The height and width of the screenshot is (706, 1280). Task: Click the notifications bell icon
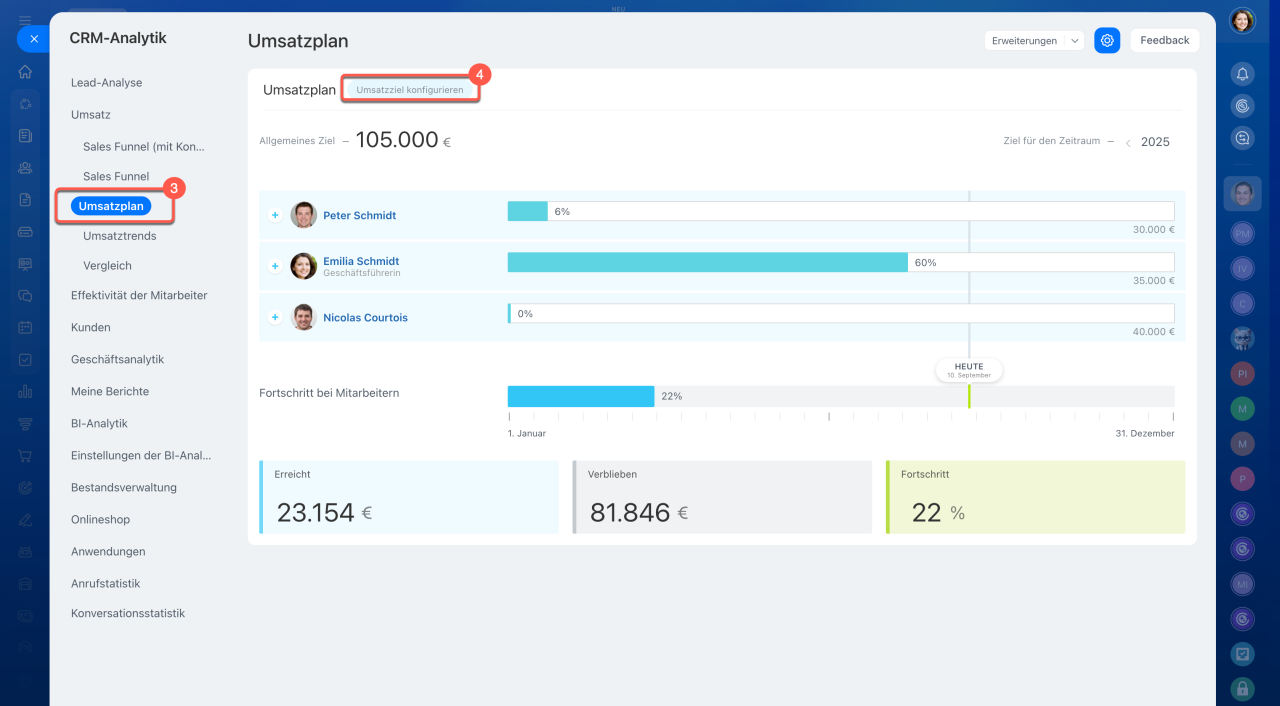[1242, 74]
